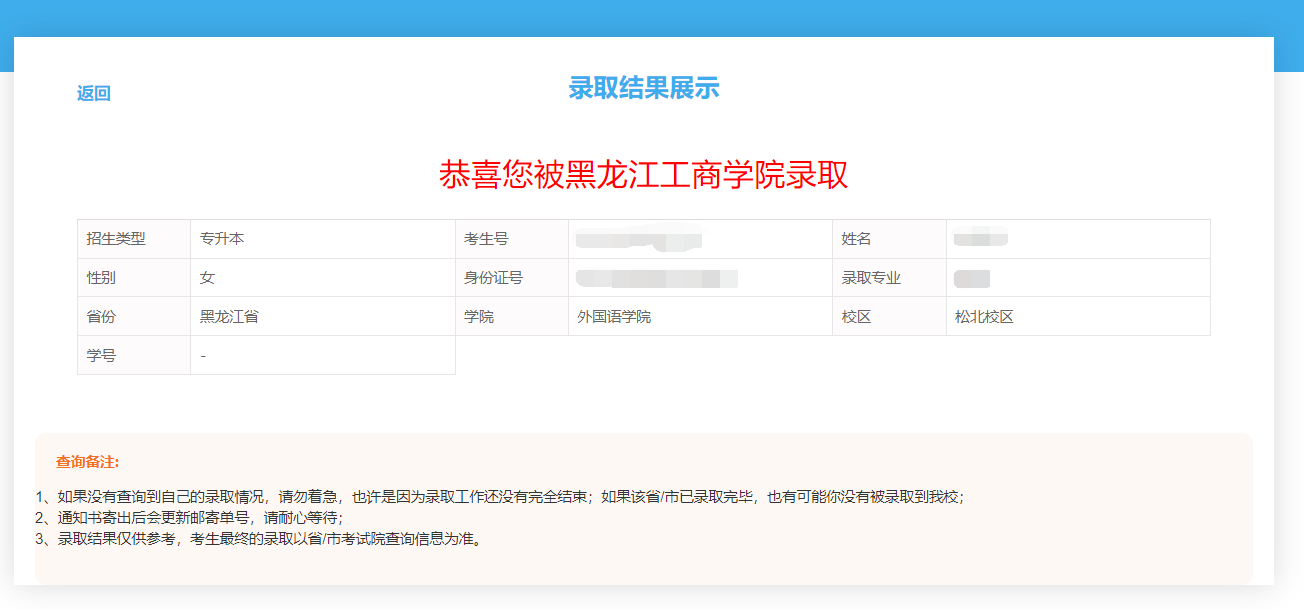Screen dimensions: 1304x609
Task: Click the blurred value beside 录取专业
Action: (972, 278)
